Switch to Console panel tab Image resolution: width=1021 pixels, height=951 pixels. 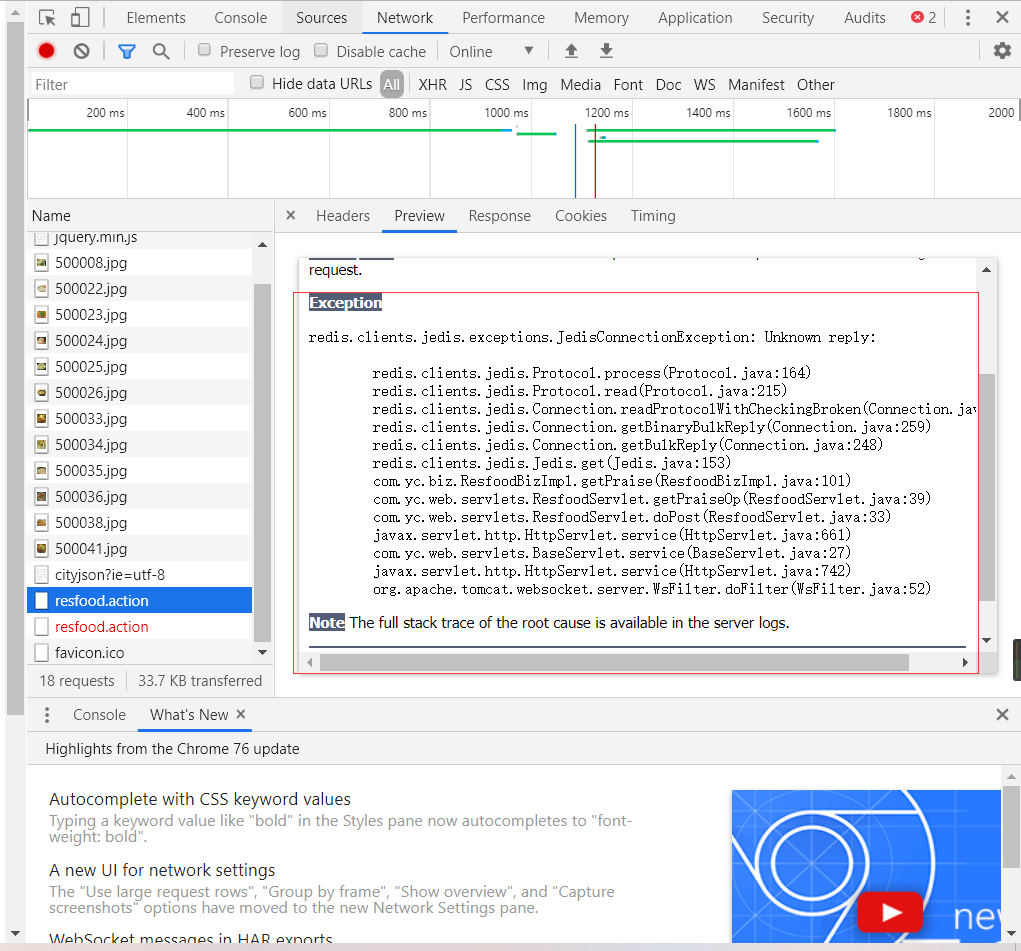240,18
